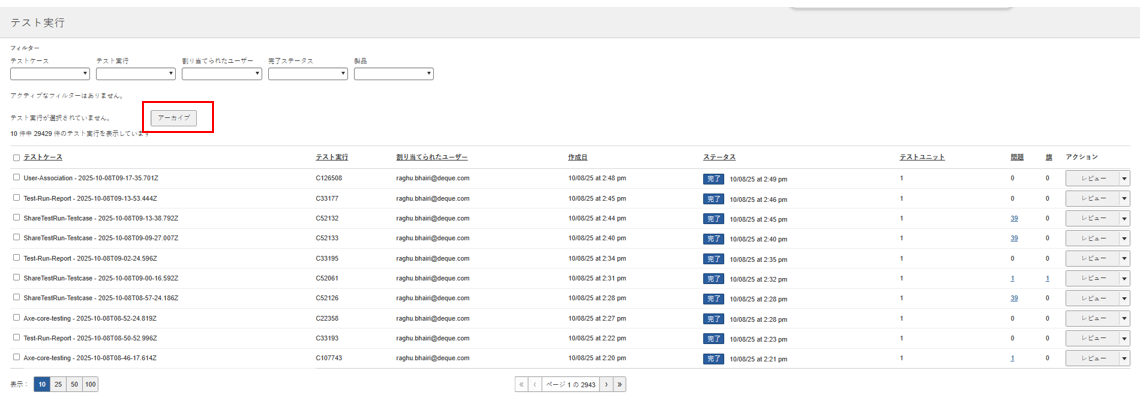Sort table by 作成日 column header
The image size is (1146, 410).
click(577, 157)
